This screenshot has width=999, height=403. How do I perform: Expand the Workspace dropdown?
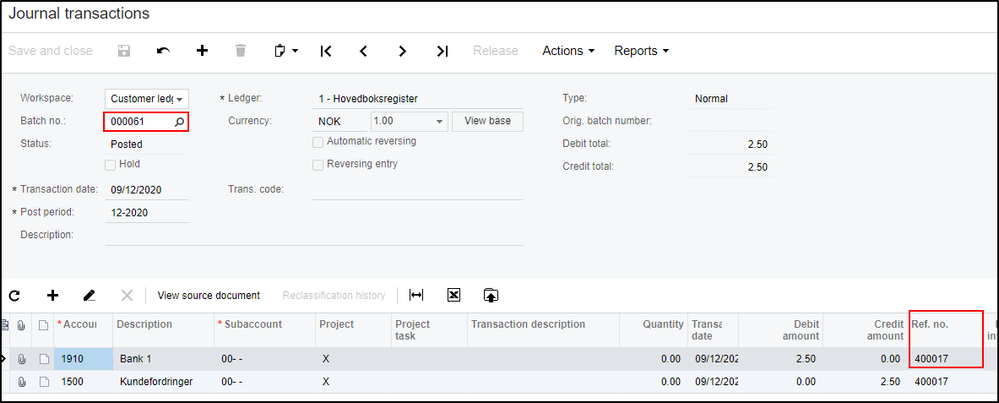[x=180, y=99]
